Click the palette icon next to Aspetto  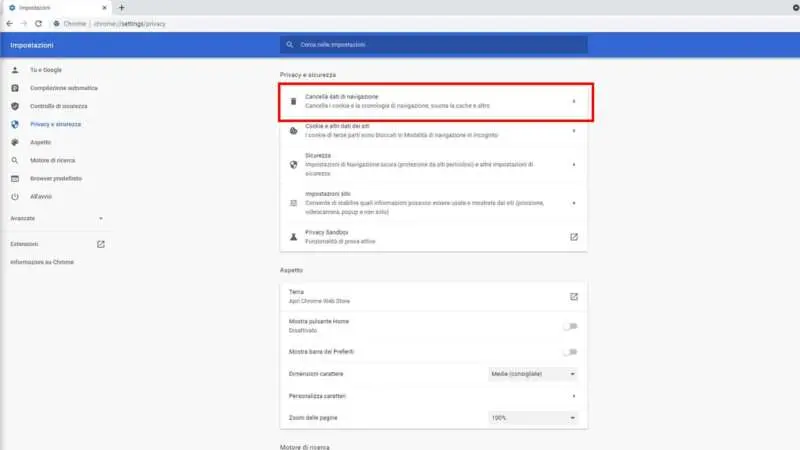pos(15,142)
